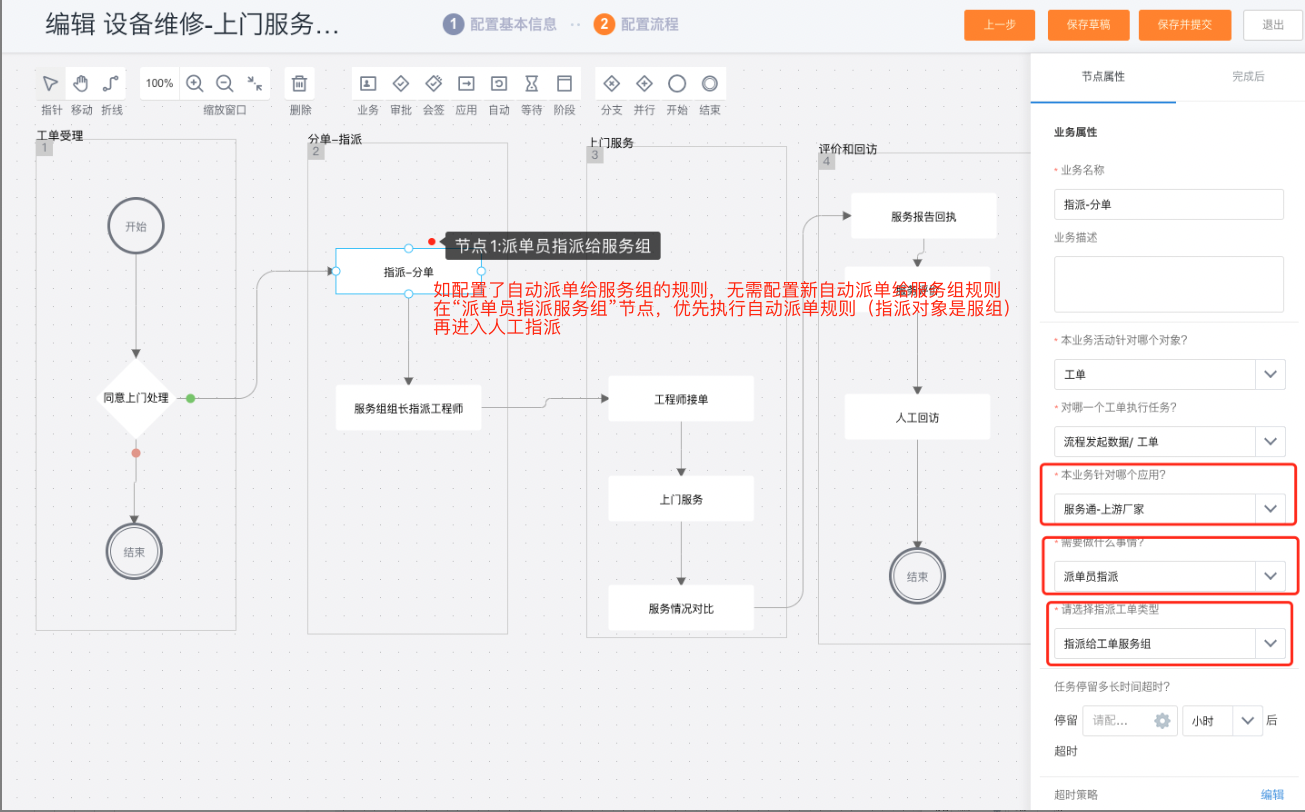Image resolution: width=1305 pixels, height=812 pixels.
Task: Add an application (应用) node
Action: 466,83
